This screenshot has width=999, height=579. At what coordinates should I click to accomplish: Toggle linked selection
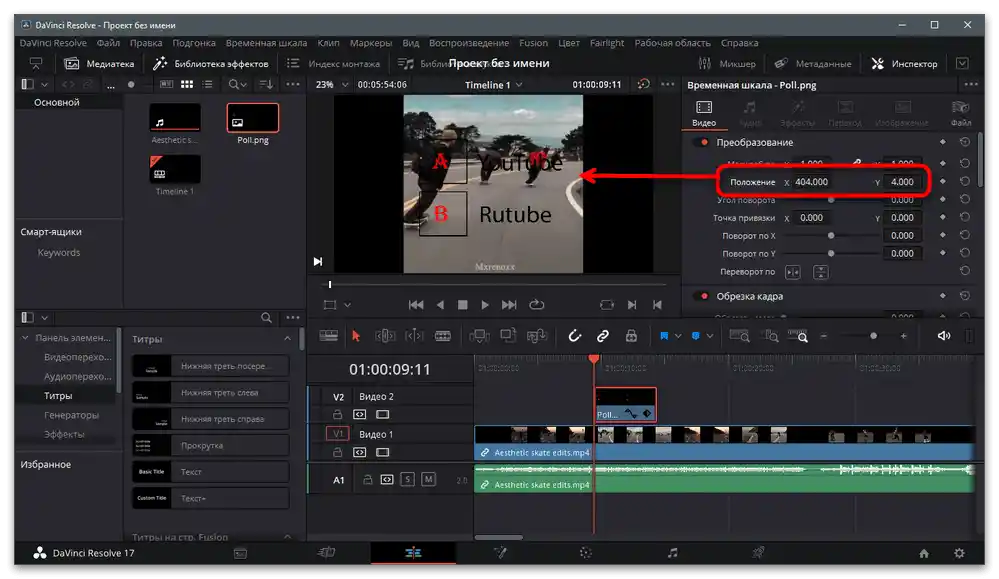point(603,336)
